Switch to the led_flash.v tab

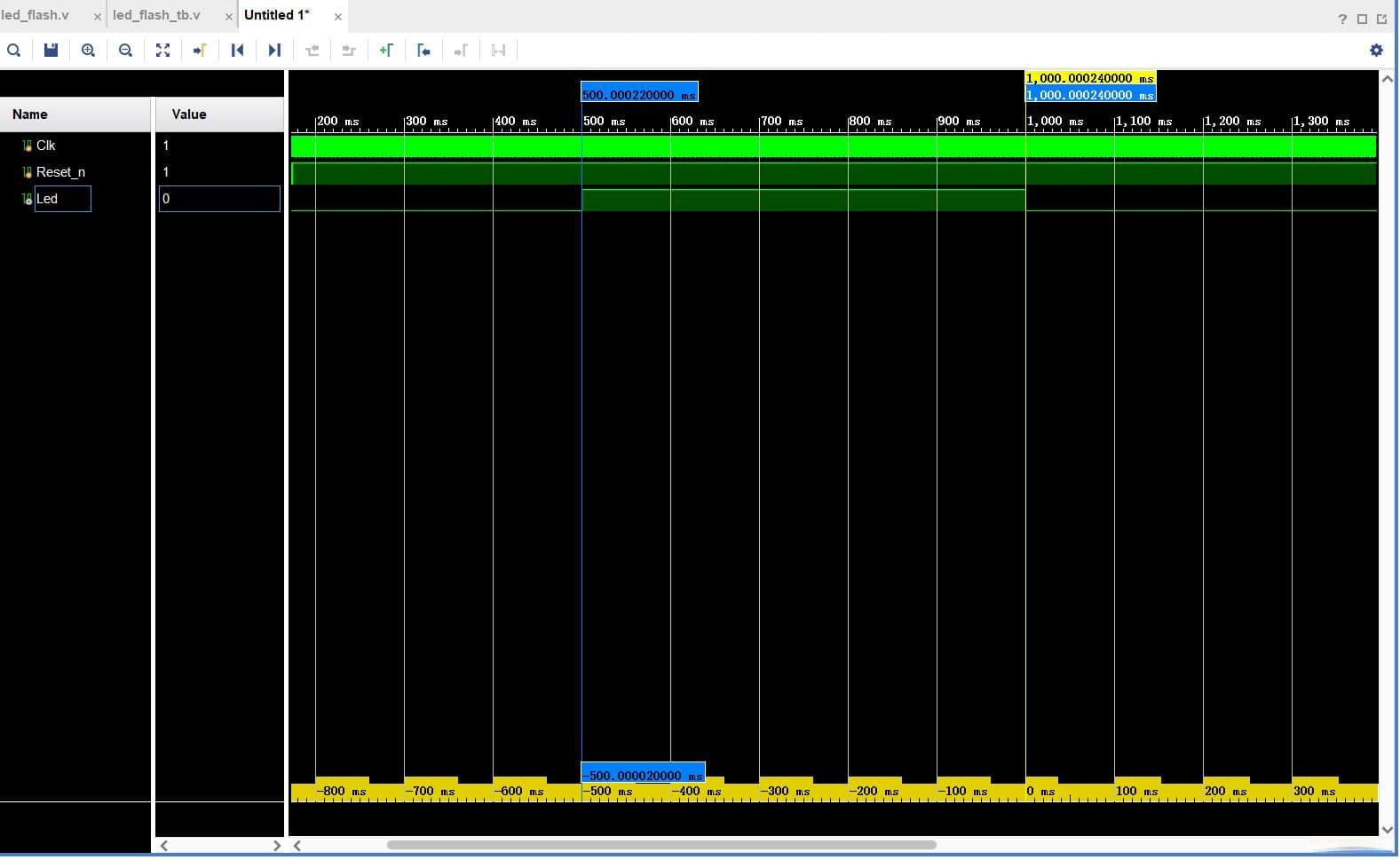(x=36, y=15)
